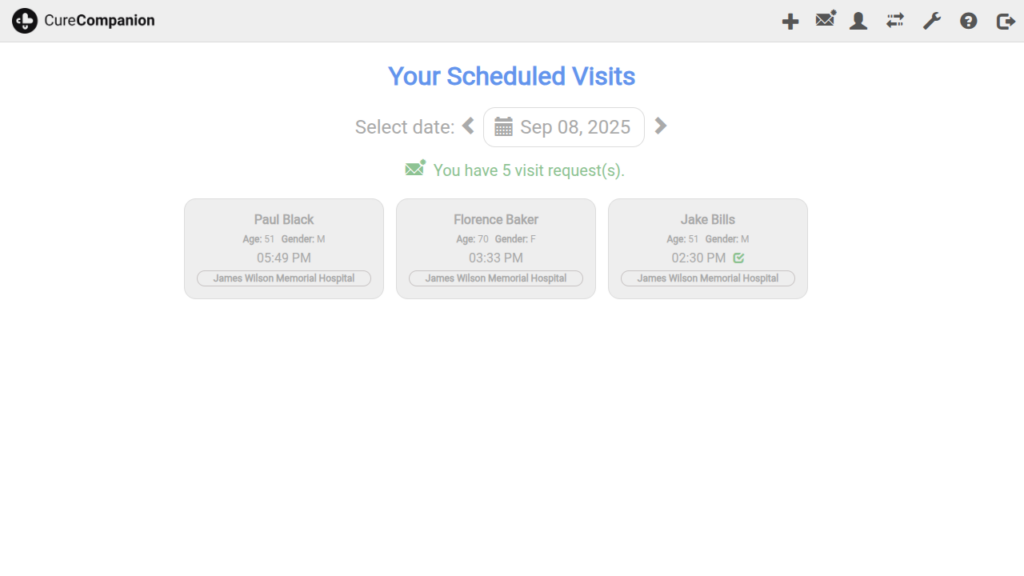
Task: Open help with the question mark icon
Action: pos(968,21)
